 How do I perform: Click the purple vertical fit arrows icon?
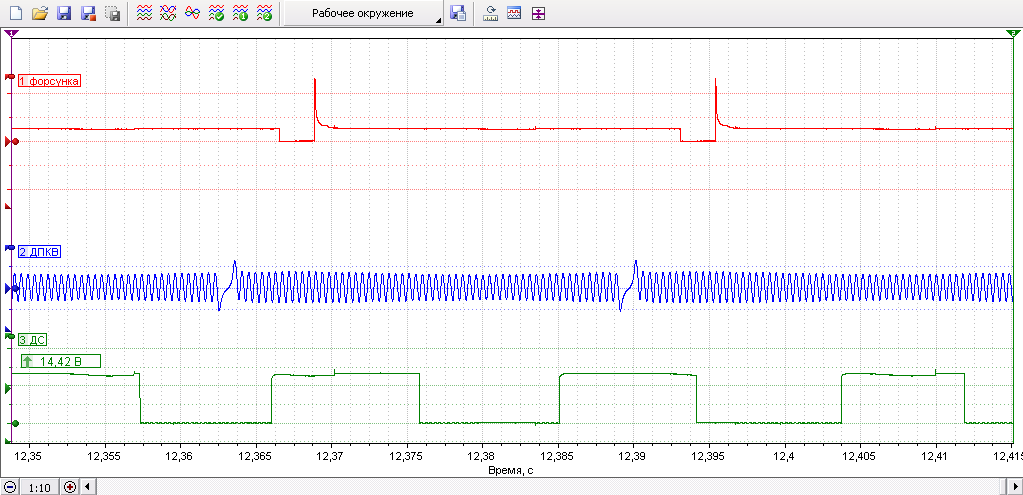(538, 13)
